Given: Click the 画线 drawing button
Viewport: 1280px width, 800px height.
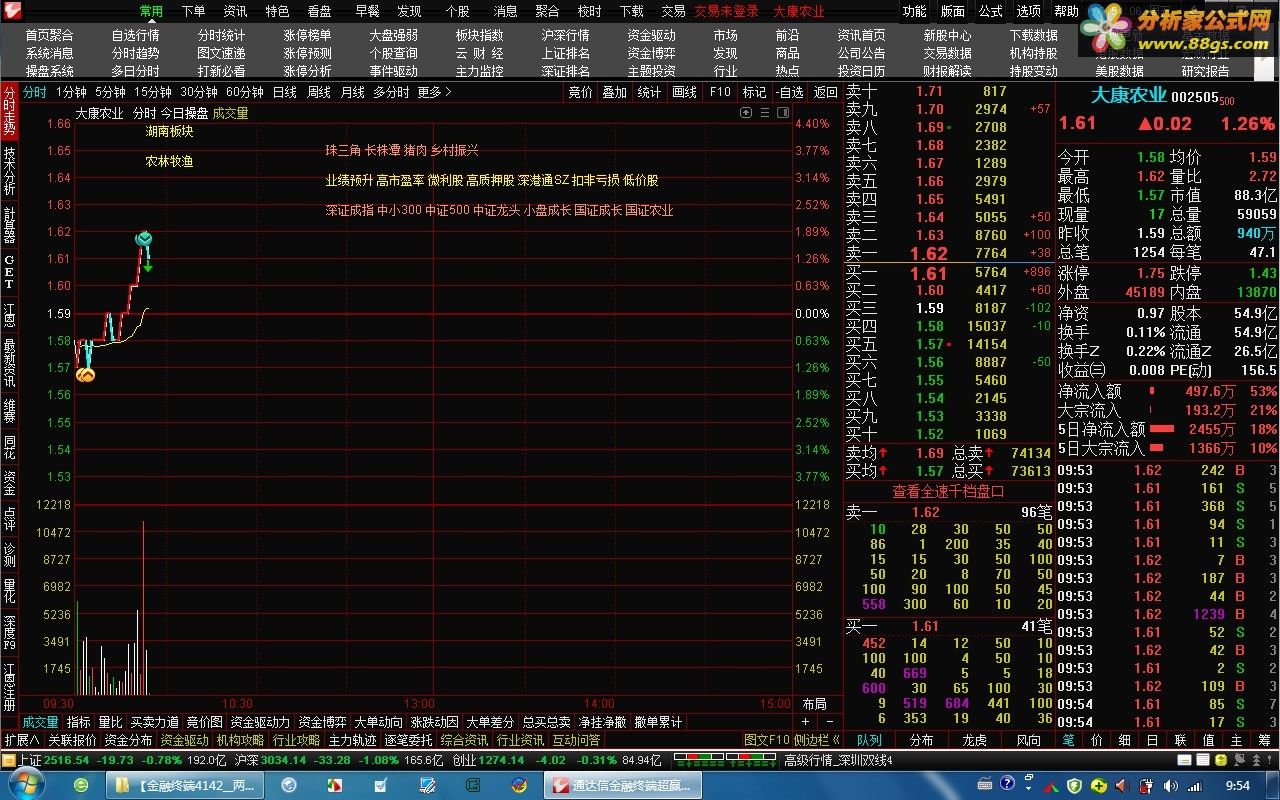Looking at the screenshot, I should click(x=684, y=92).
